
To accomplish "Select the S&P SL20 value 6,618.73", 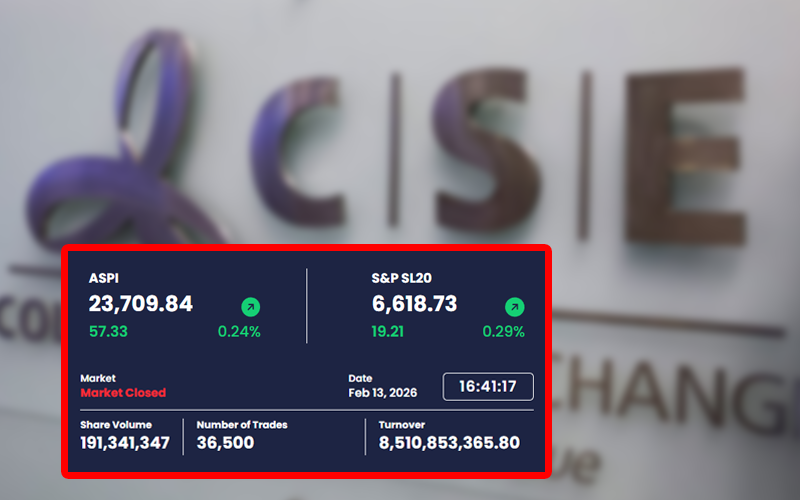I will [x=414, y=304].
